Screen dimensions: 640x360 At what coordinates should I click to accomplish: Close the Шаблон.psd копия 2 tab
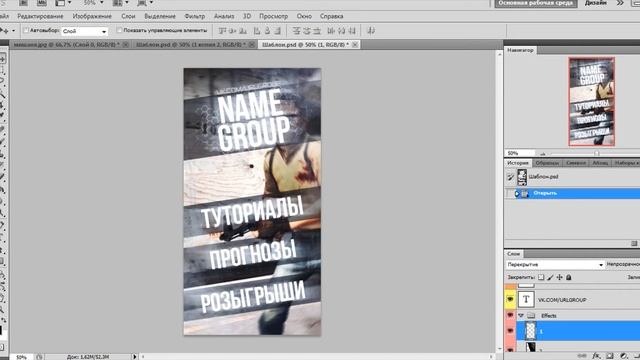click(252, 44)
